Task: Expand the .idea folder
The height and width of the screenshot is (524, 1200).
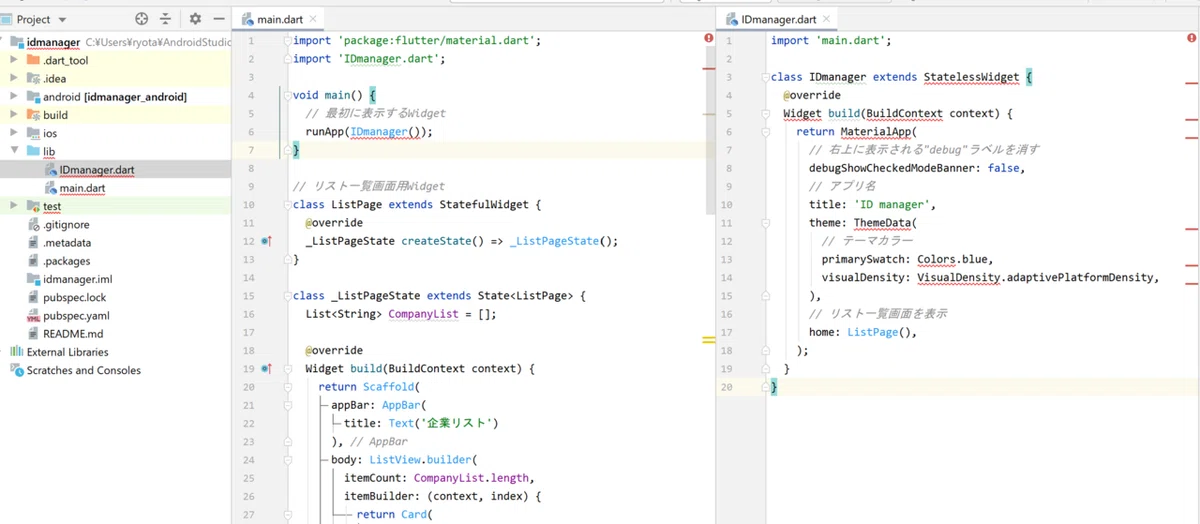Action: click(x=13, y=78)
